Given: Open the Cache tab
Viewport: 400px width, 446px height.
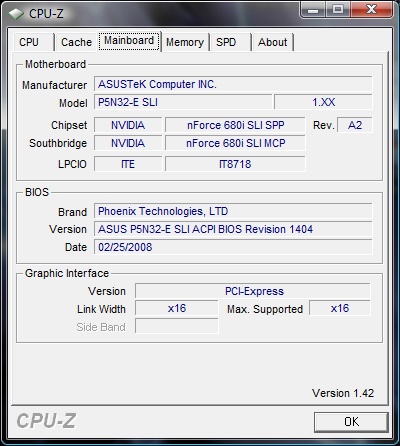Looking at the screenshot, I should click(76, 42).
